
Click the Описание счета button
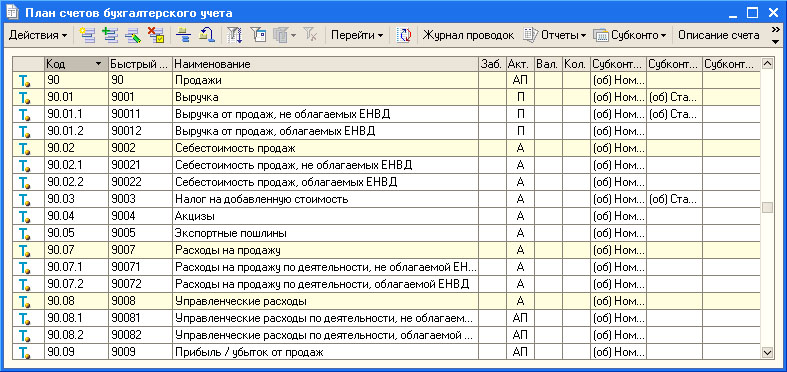pyautogui.click(x=719, y=35)
